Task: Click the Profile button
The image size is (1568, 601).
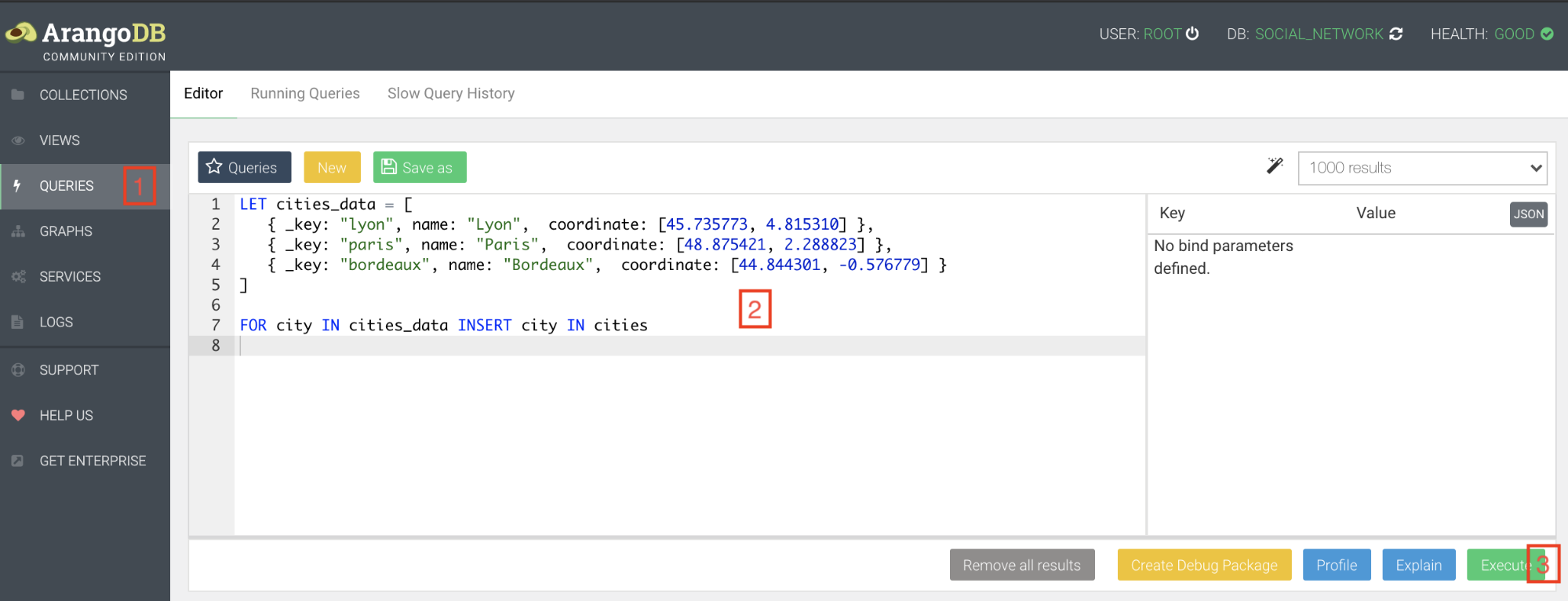Action: pyautogui.click(x=1336, y=565)
